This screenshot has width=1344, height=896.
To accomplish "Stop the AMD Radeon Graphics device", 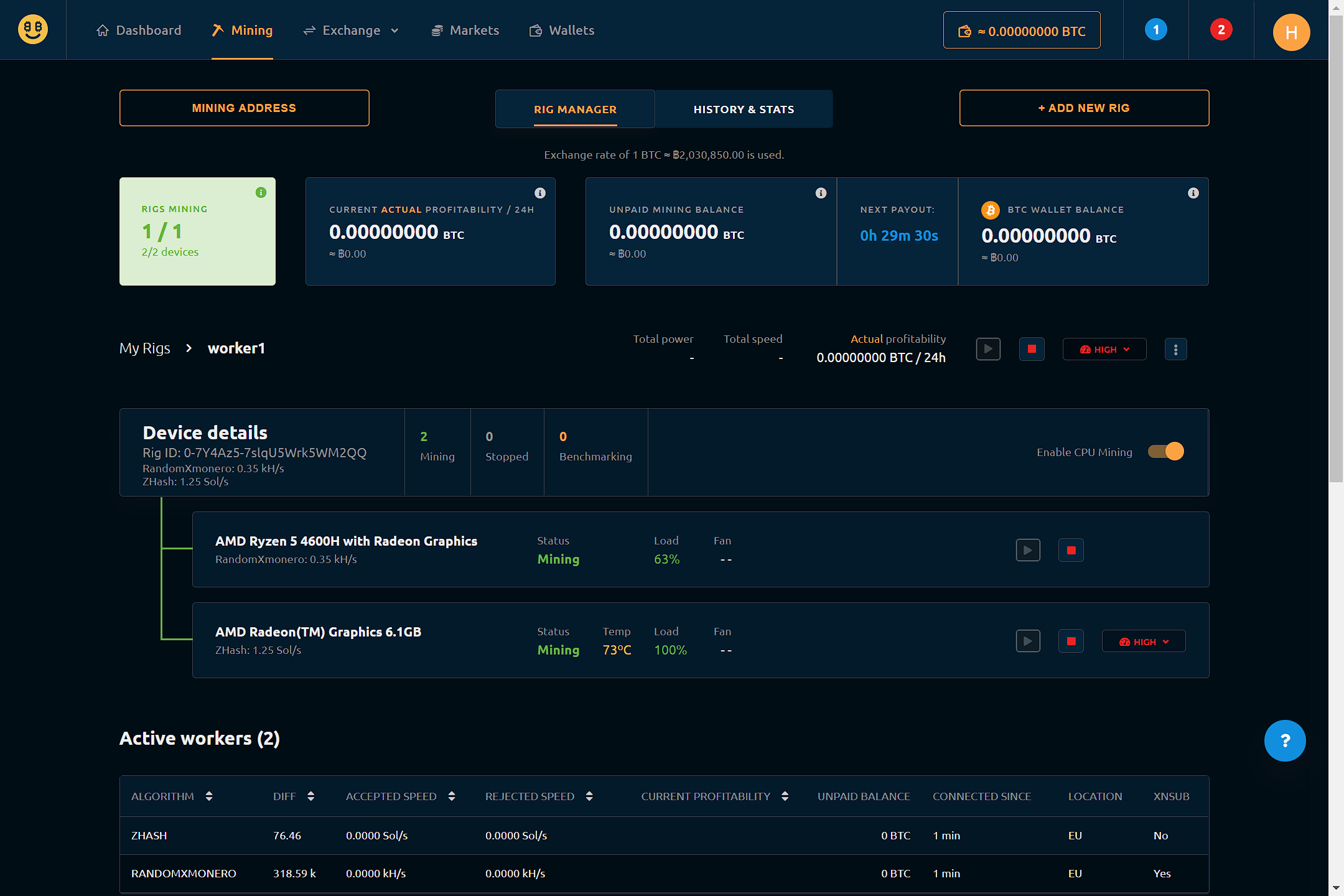I will coord(1071,641).
